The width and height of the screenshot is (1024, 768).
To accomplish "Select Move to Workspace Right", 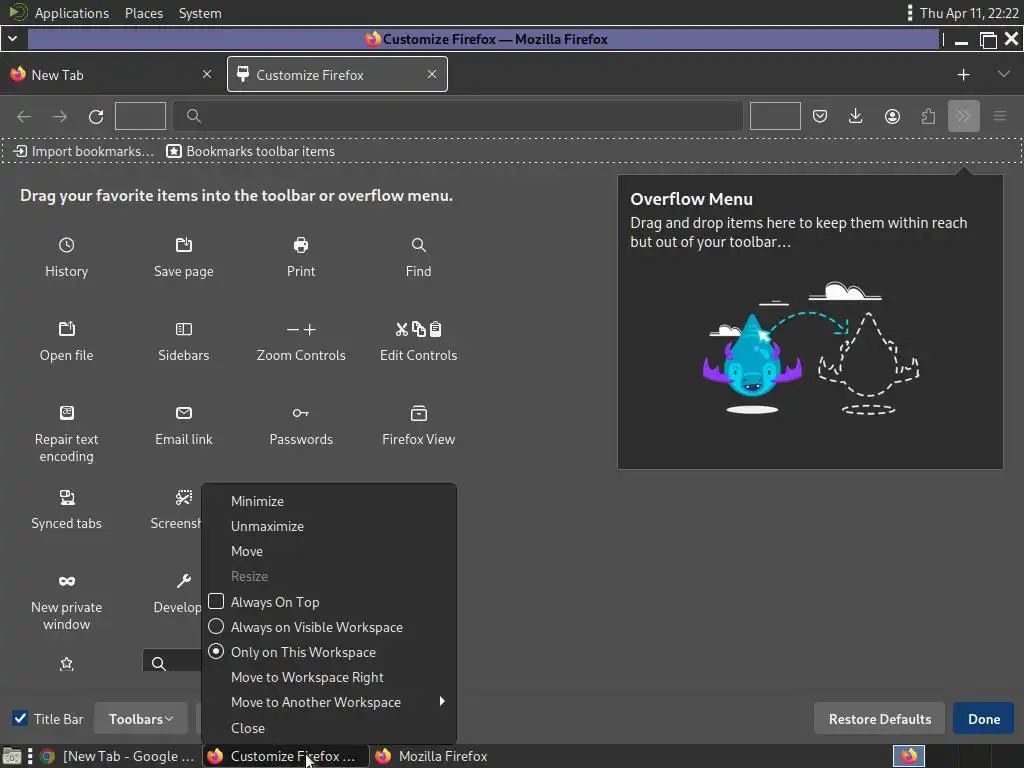I will pos(307,677).
